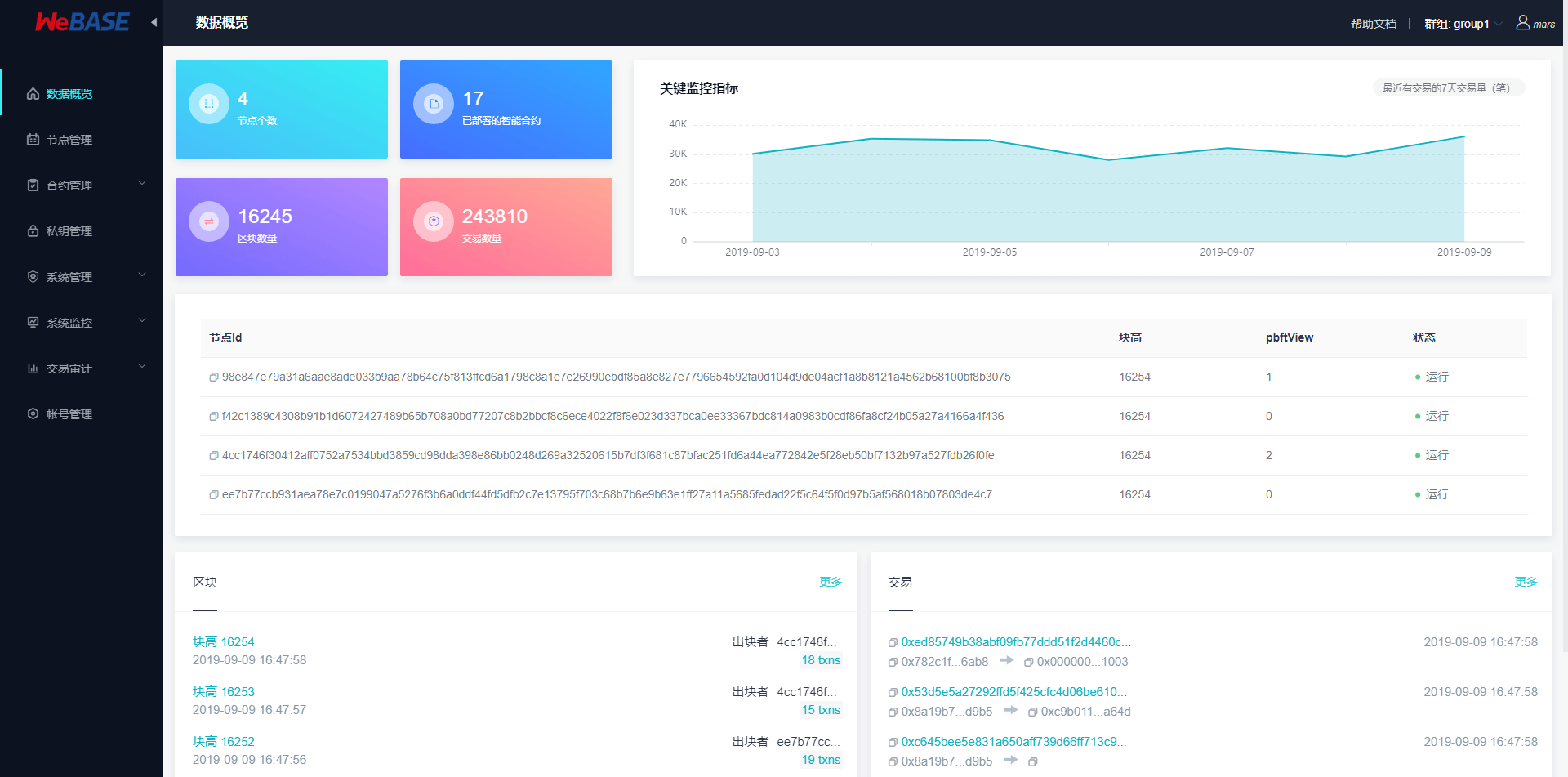Click the deployed contracts card icon
This screenshot has width=1568, height=777.
tap(434, 104)
